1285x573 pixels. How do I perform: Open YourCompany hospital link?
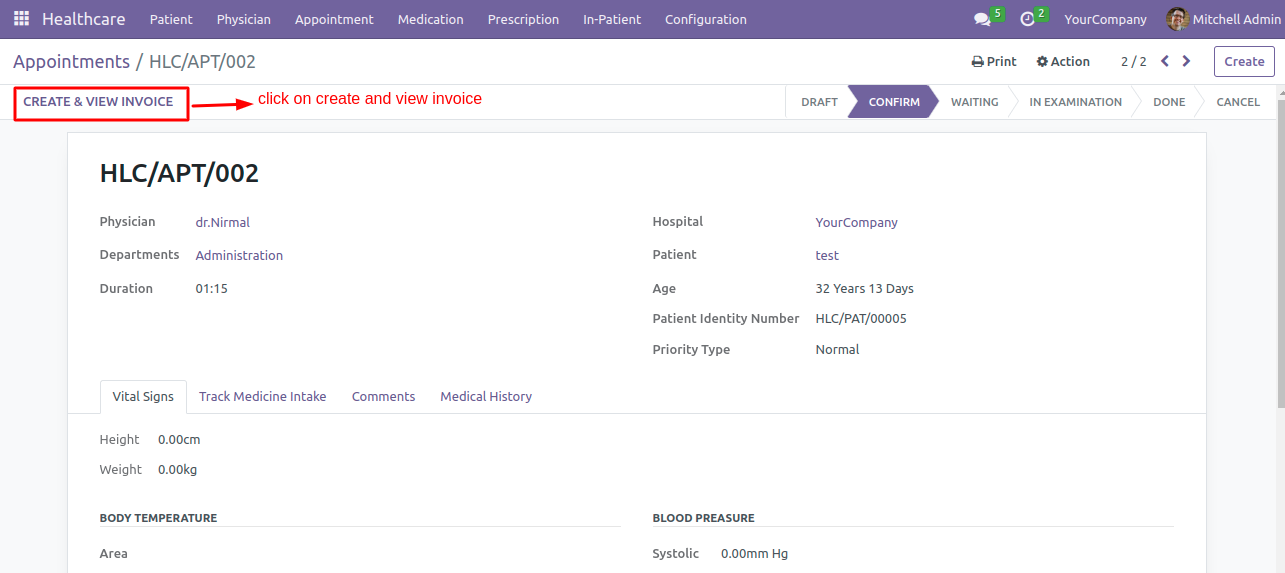point(856,222)
